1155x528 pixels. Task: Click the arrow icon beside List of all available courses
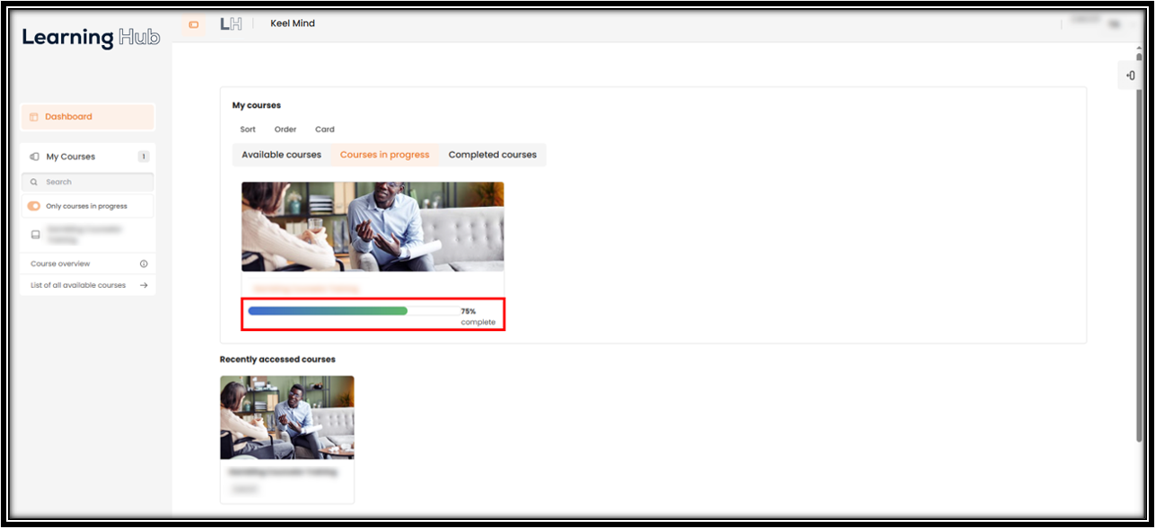144,285
